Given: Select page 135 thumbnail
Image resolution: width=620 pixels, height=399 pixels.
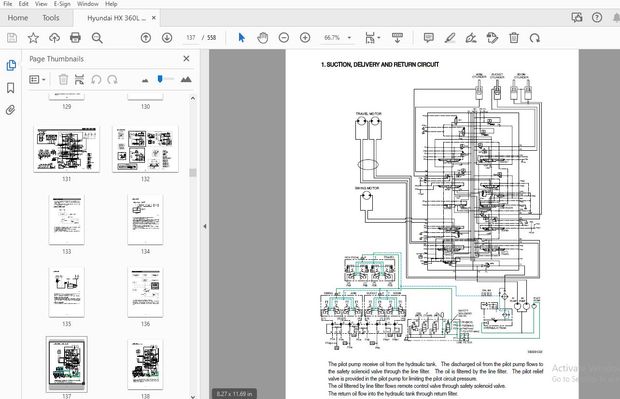Looking at the screenshot, I should pyautogui.click(x=66, y=292).
